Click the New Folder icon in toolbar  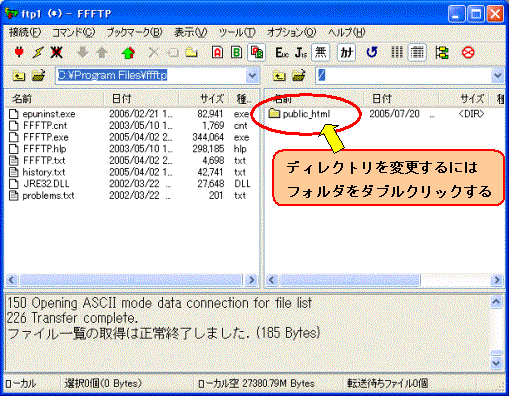click(192, 52)
